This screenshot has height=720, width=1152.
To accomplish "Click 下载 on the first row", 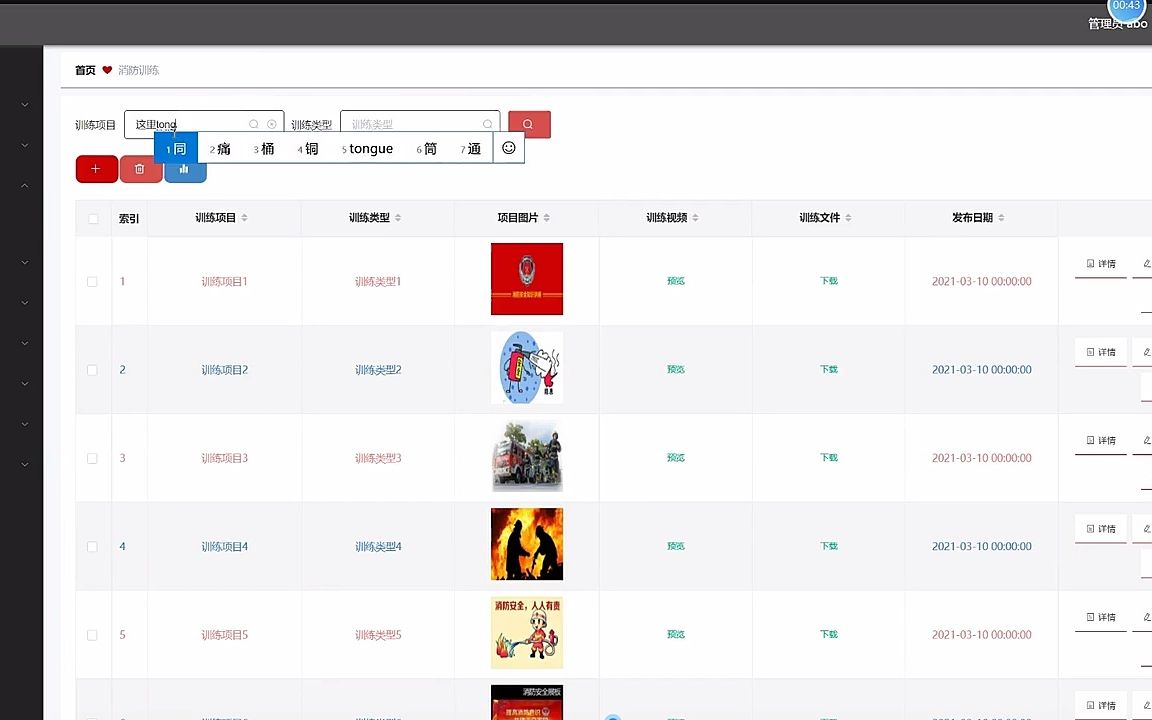I will (x=828, y=281).
